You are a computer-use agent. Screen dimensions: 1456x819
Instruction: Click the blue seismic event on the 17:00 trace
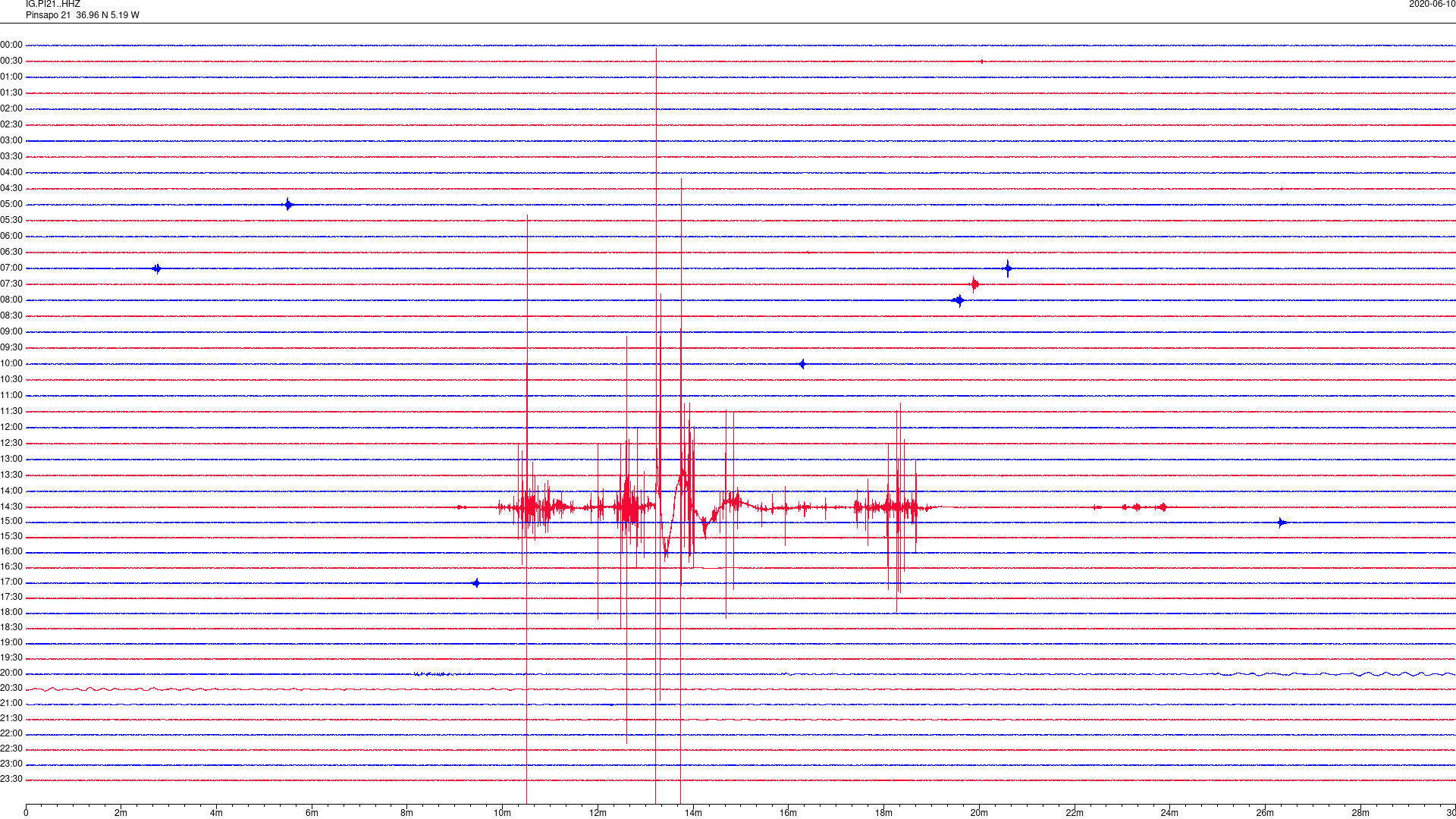coord(476,583)
